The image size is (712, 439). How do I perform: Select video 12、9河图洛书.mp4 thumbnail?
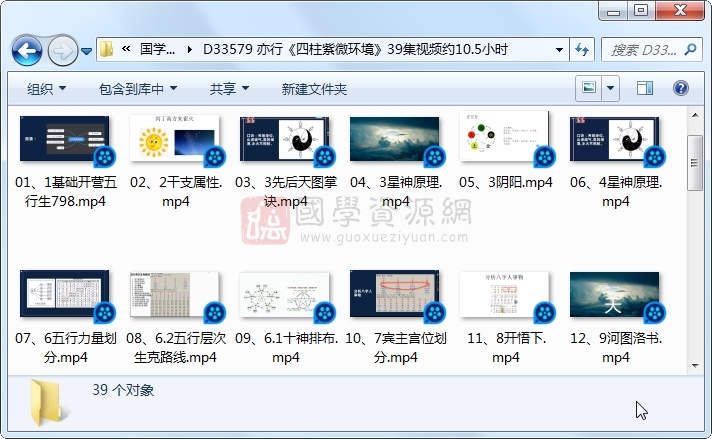[x=615, y=294]
